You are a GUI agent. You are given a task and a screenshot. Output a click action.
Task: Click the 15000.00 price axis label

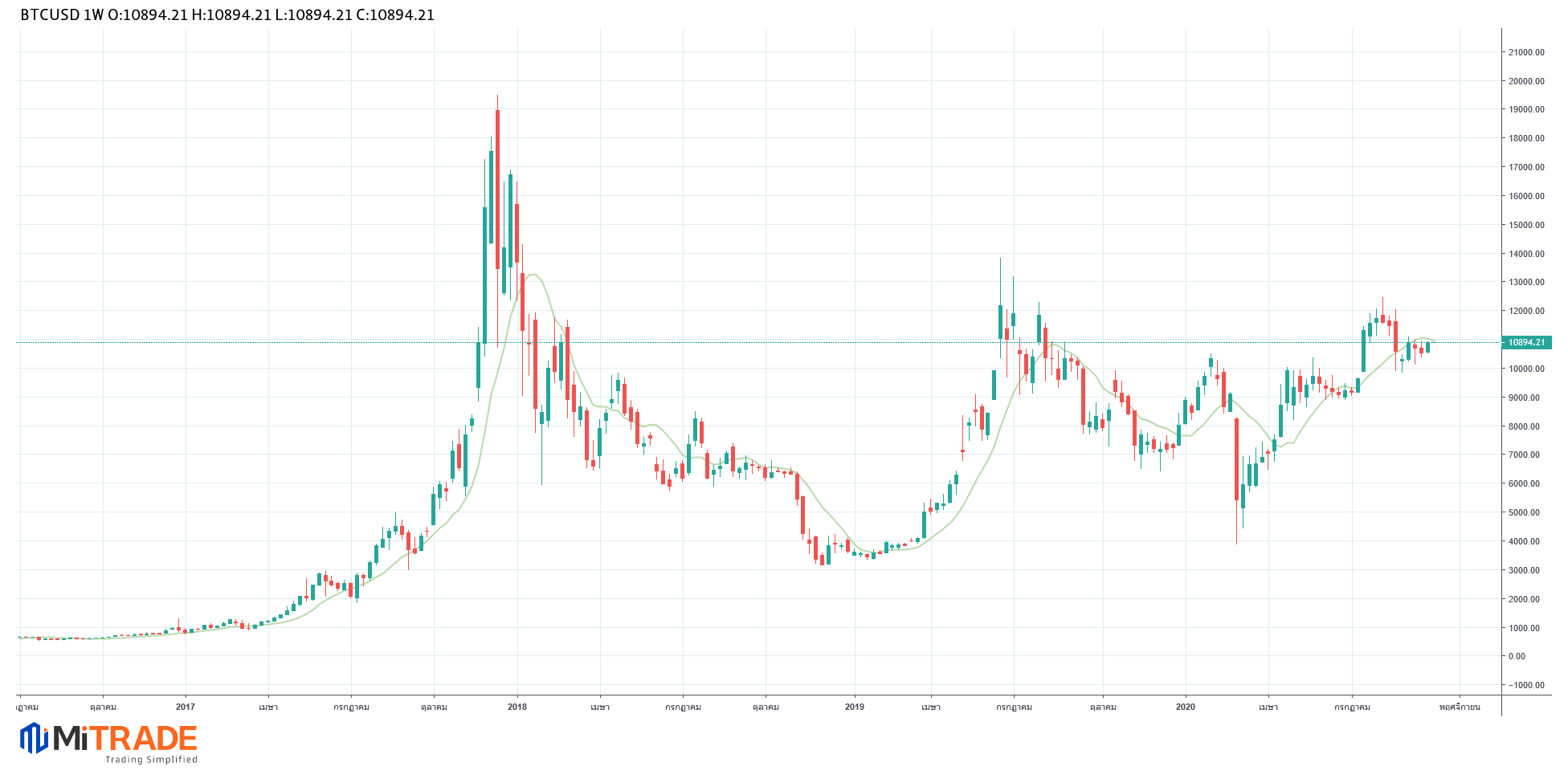click(1526, 225)
